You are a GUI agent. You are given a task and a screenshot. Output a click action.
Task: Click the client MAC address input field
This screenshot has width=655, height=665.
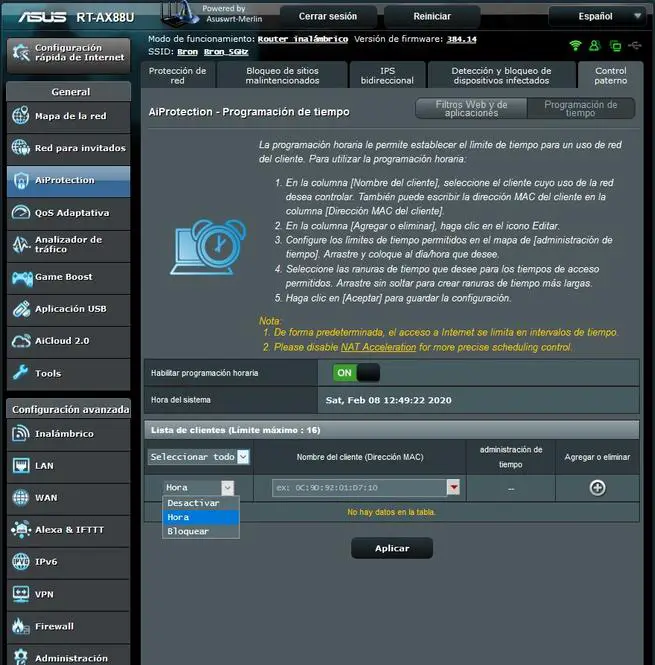tap(359, 488)
